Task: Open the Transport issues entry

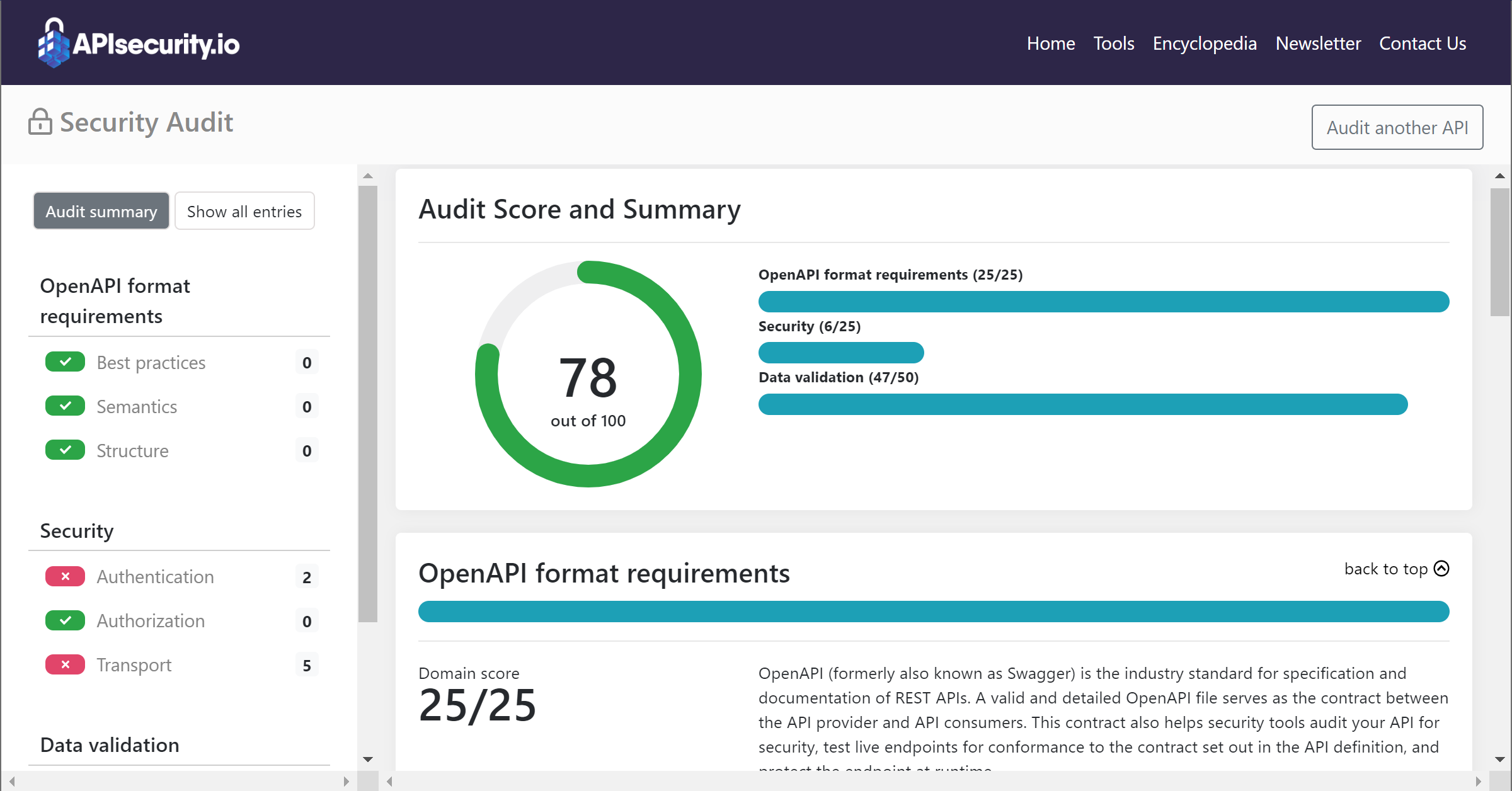Action: click(134, 664)
